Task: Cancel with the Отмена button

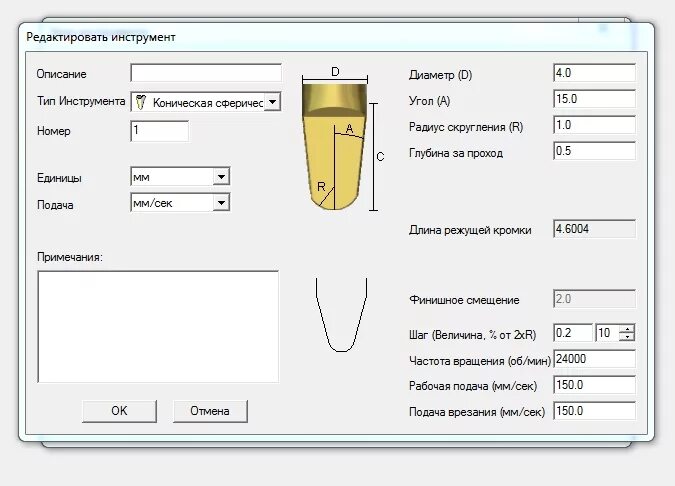Action: coord(210,411)
